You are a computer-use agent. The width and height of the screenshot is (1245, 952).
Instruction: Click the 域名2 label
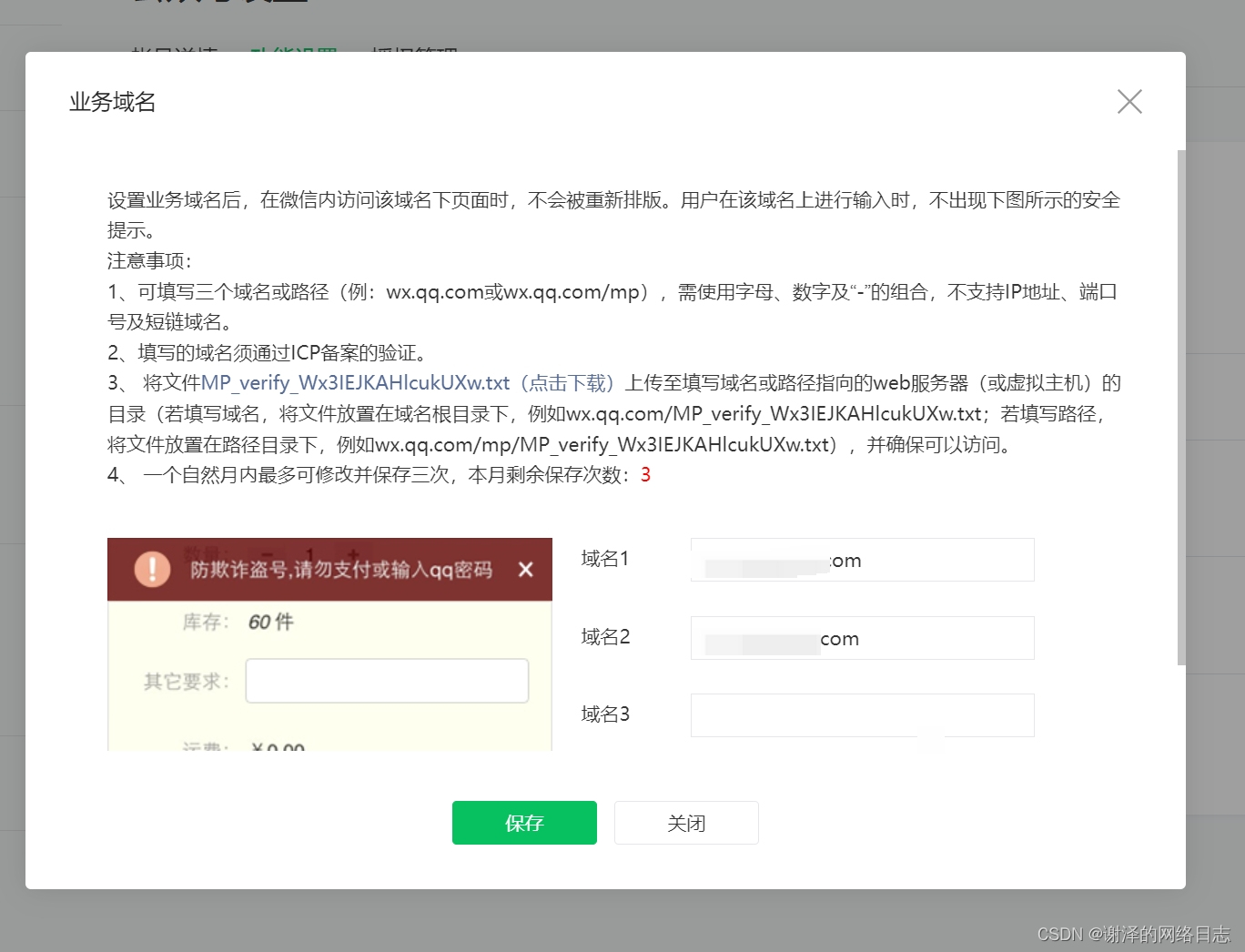(605, 637)
